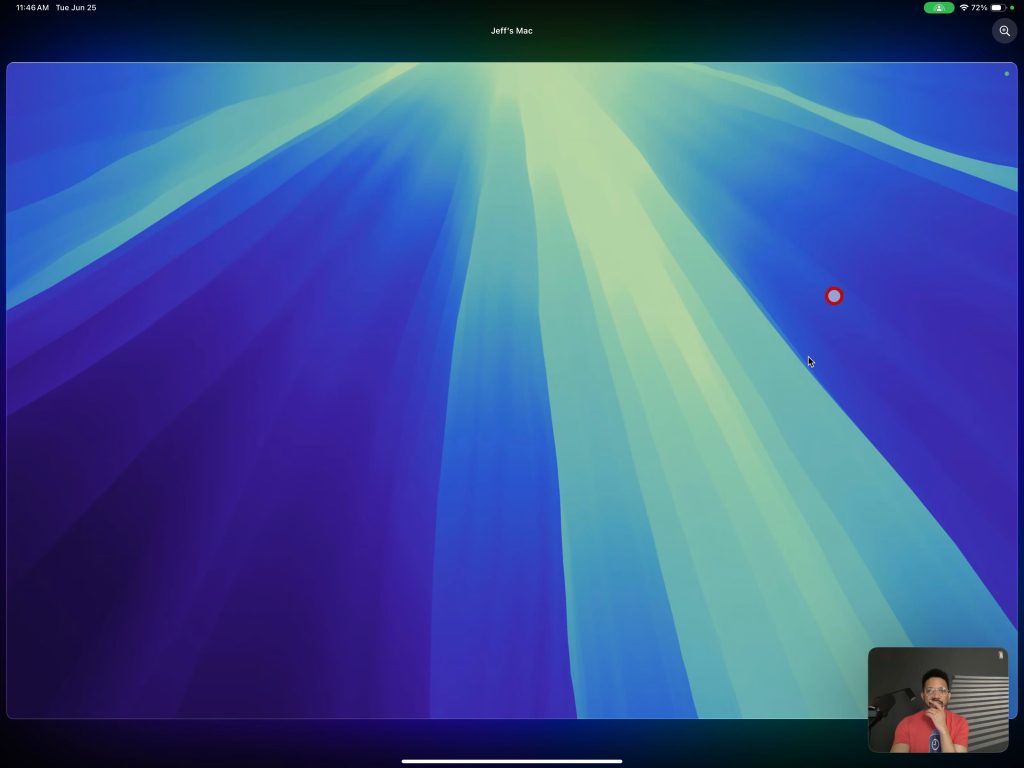Viewport: 1024px width, 768px height.
Task: Tap the battery icon in status bar
Action: (x=997, y=8)
